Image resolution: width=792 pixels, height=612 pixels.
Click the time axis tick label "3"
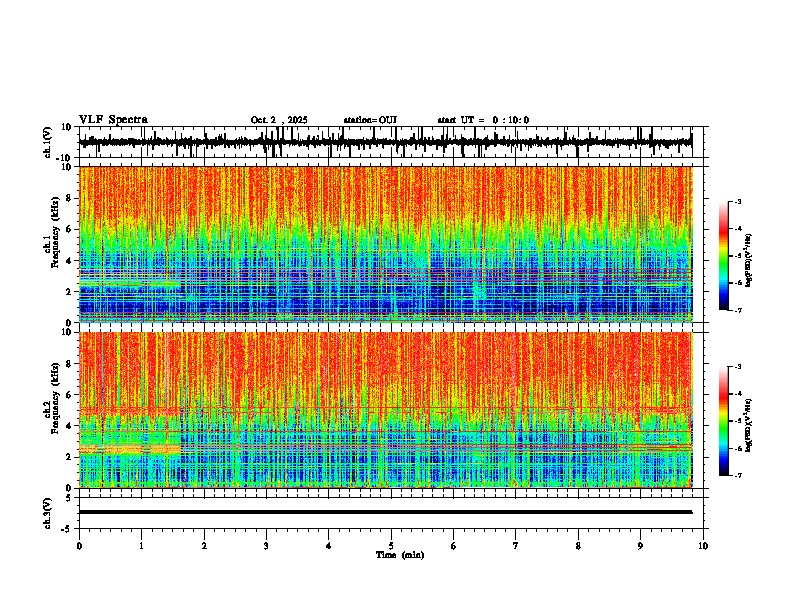coord(266,546)
